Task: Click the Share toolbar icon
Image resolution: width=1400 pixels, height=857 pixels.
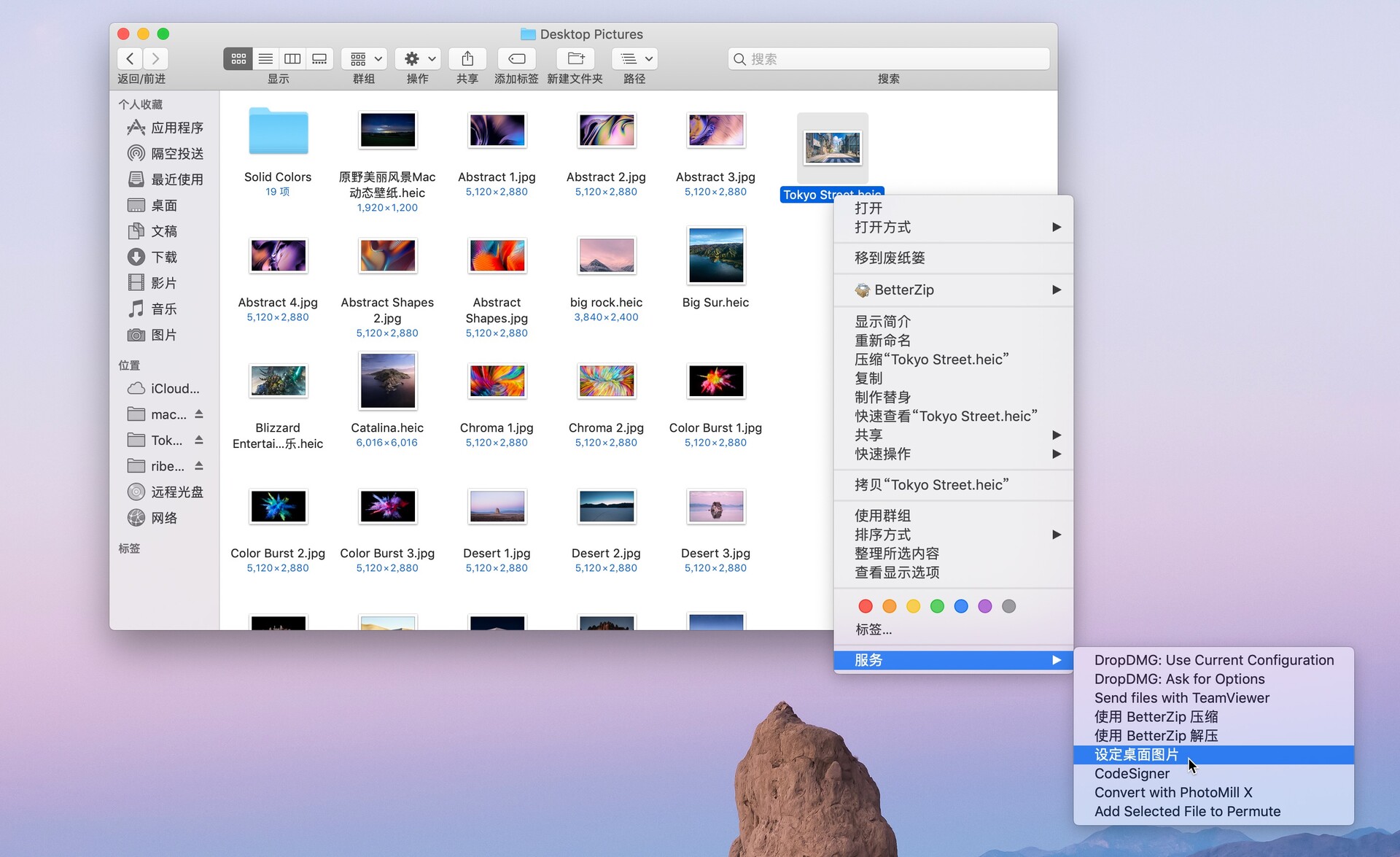Action: (467, 59)
